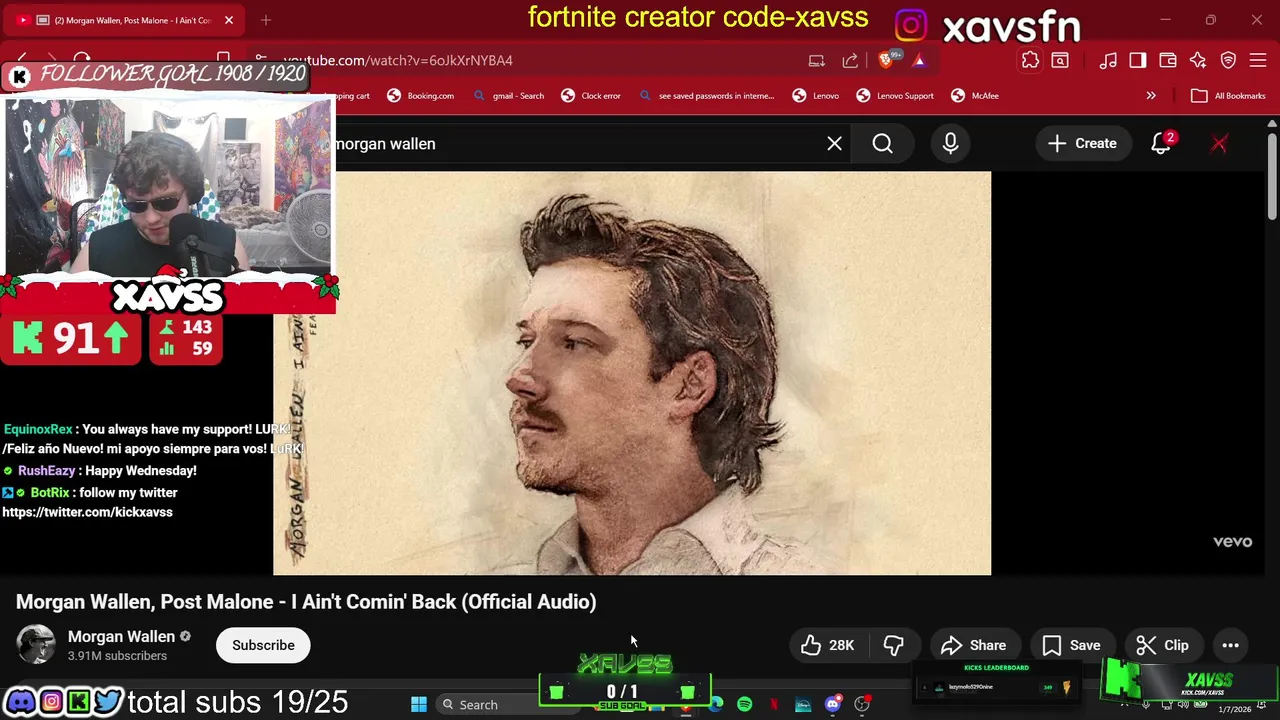Toggle the browser sidebar panel icon
1280x720 pixels.
click(1138, 60)
